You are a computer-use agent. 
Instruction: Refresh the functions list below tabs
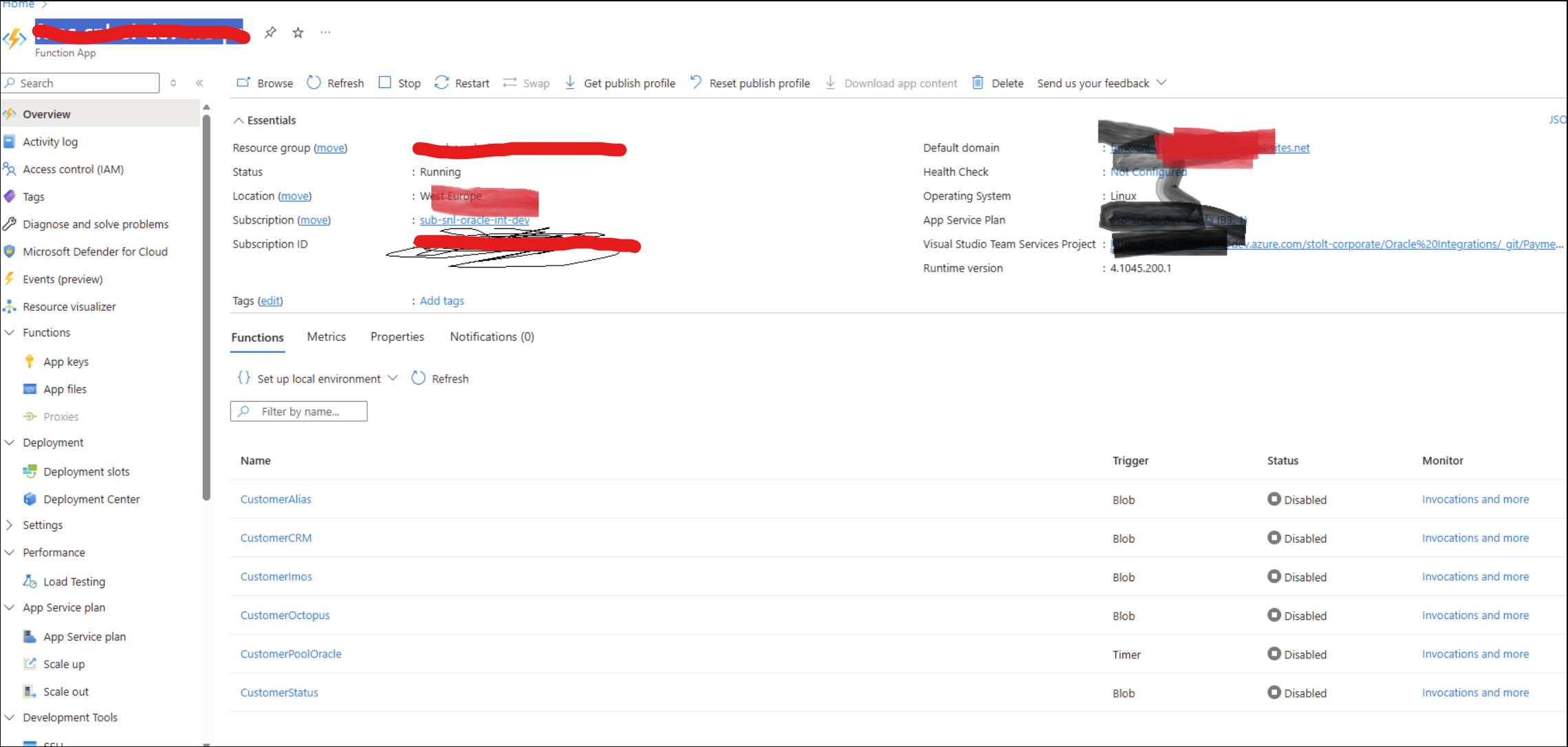(x=440, y=378)
